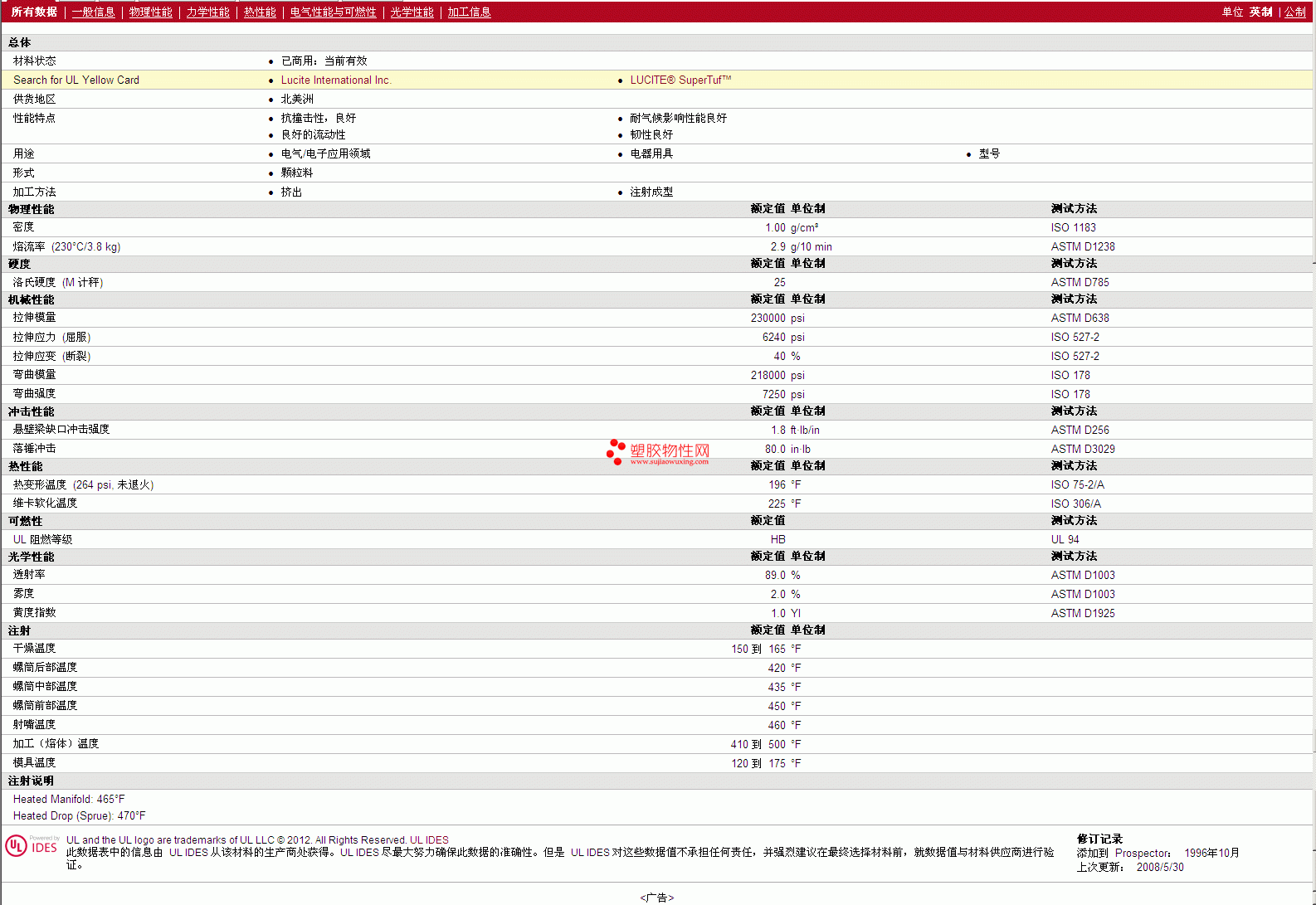Click the 射嘴温度 value 460
The height and width of the screenshot is (905, 1316).
pos(777,726)
